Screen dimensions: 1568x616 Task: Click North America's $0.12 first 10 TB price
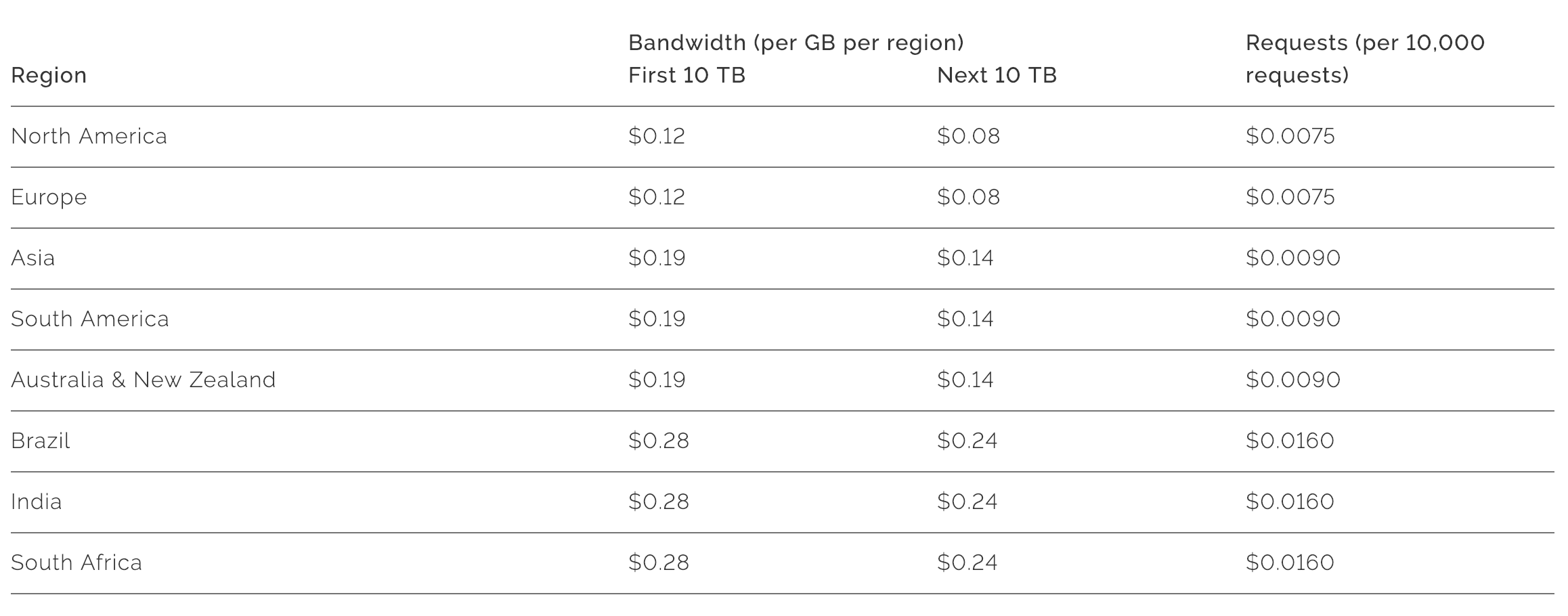[657, 136]
